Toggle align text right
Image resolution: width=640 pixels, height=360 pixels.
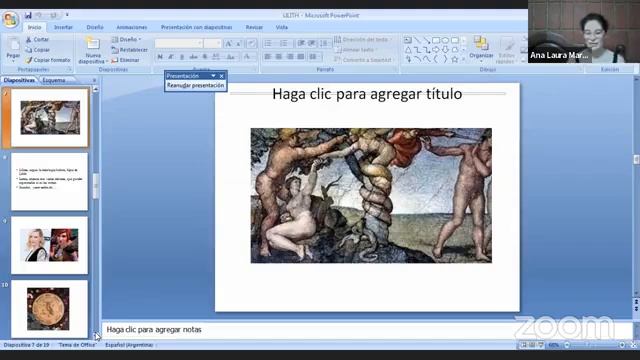tap(290, 57)
